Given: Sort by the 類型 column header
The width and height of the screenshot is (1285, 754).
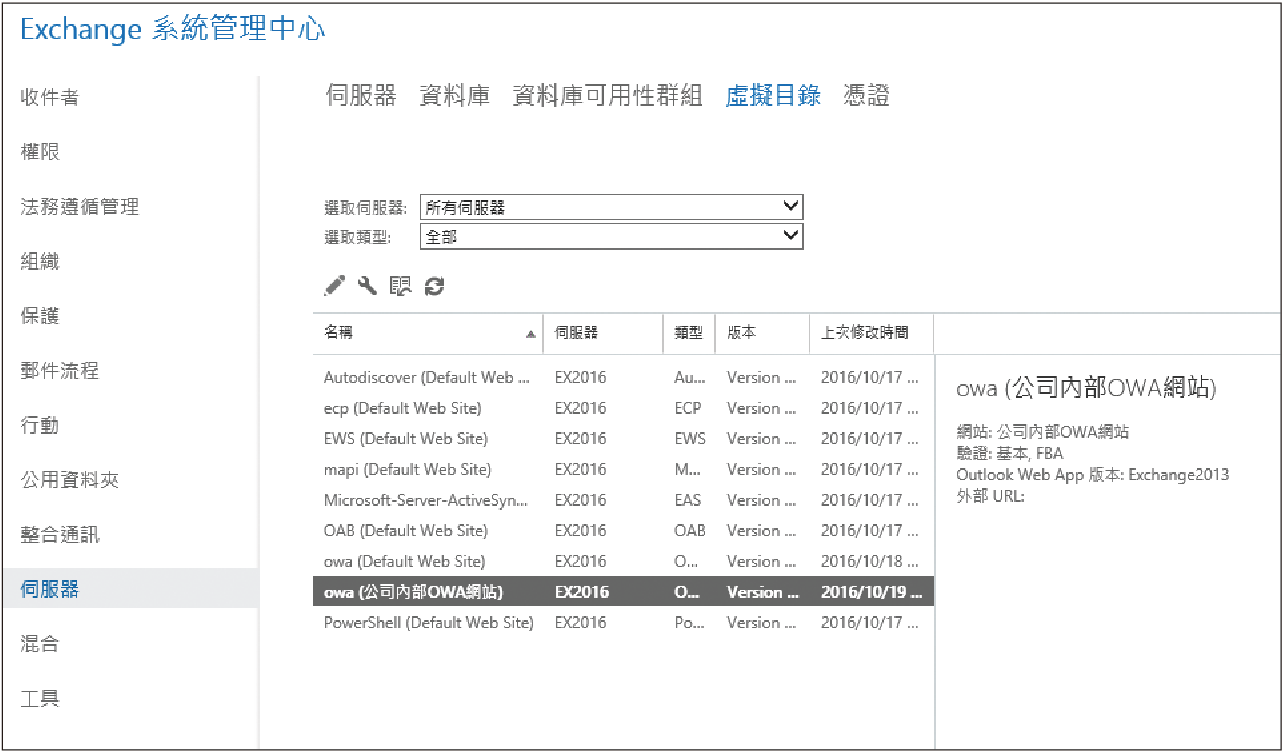Looking at the screenshot, I should click(689, 333).
